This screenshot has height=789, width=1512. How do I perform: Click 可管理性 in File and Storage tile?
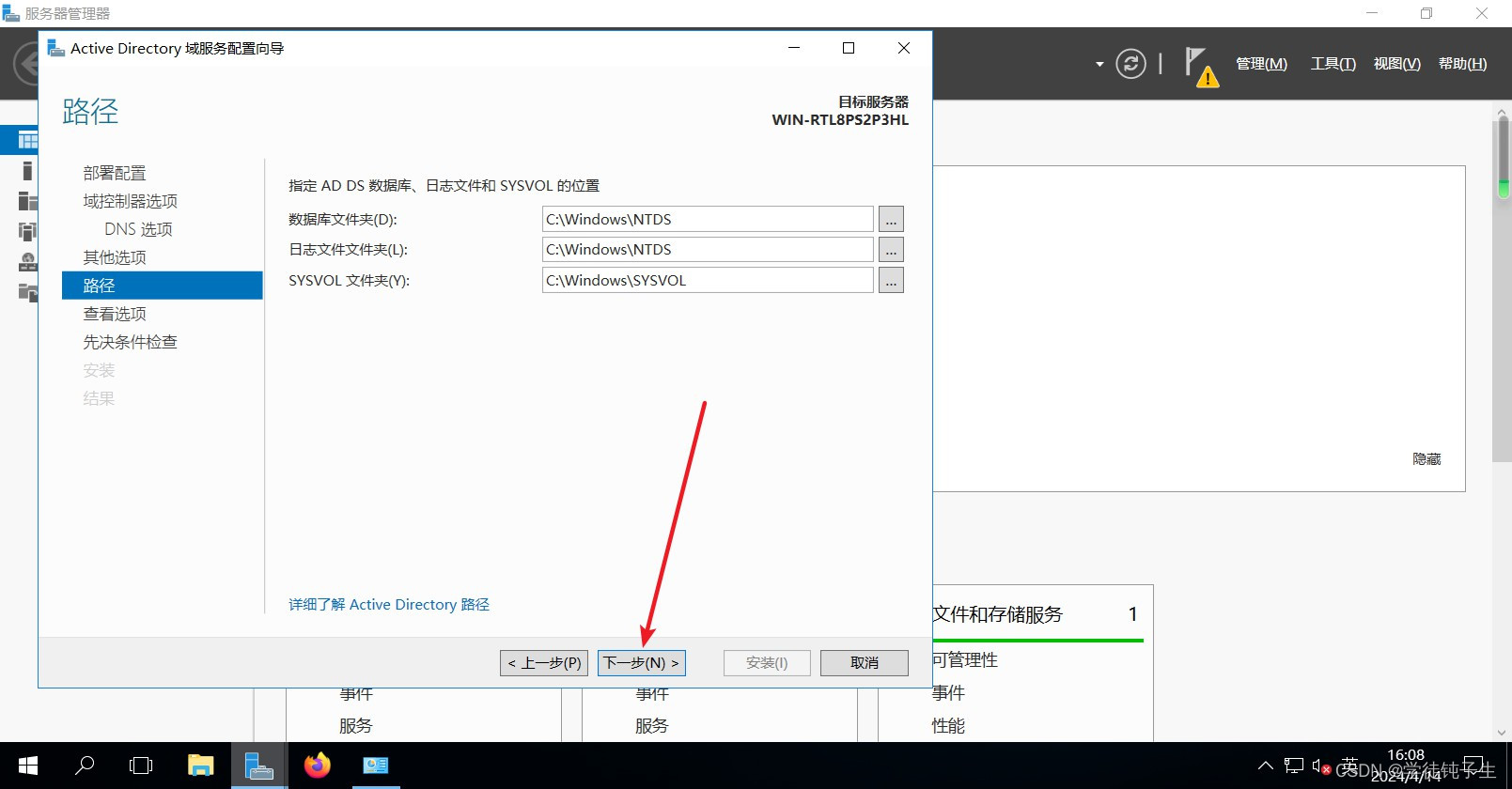click(x=965, y=660)
